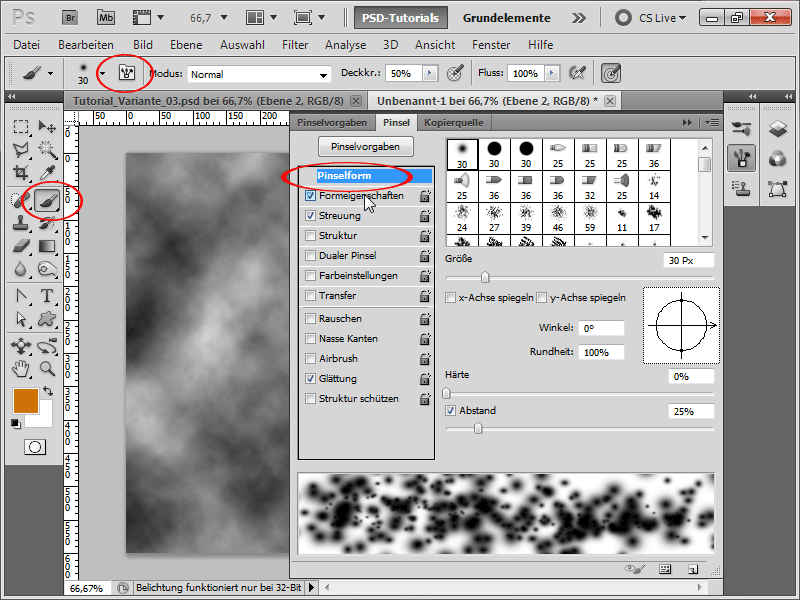Enable Rauschen checkbox
The width and height of the screenshot is (800, 600).
pyautogui.click(x=310, y=319)
